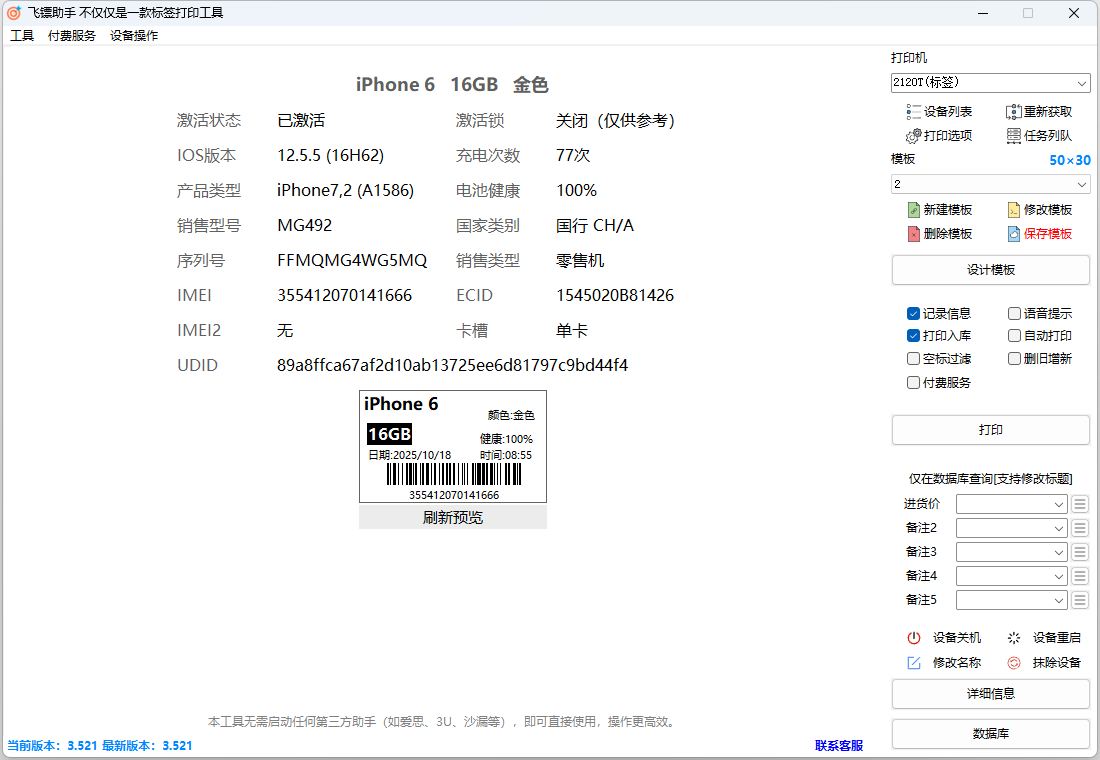
Task: Expand the 打印机 printer dropdown
Action: click(990, 83)
